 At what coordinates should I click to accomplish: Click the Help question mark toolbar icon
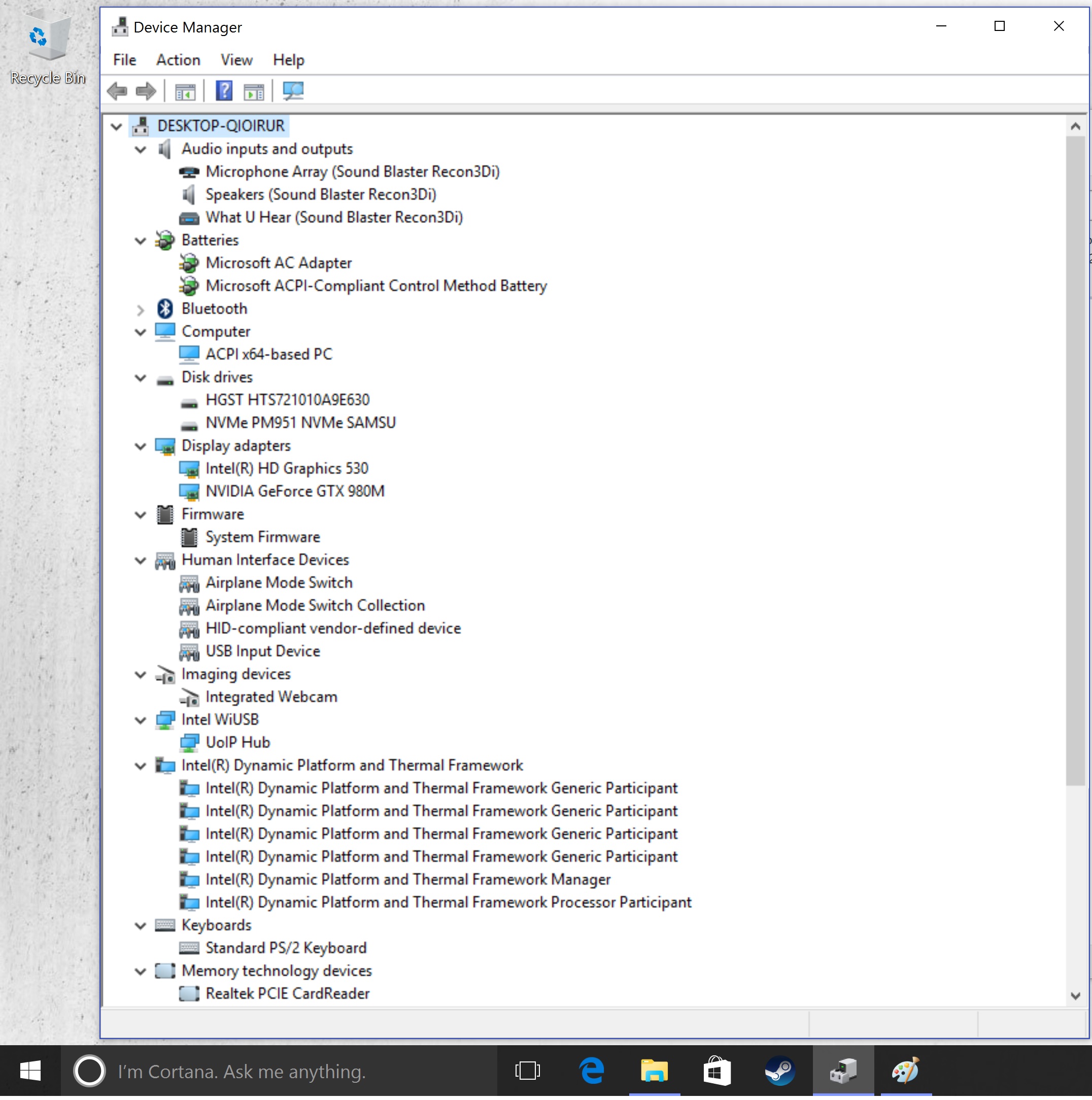(x=224, y=91)
